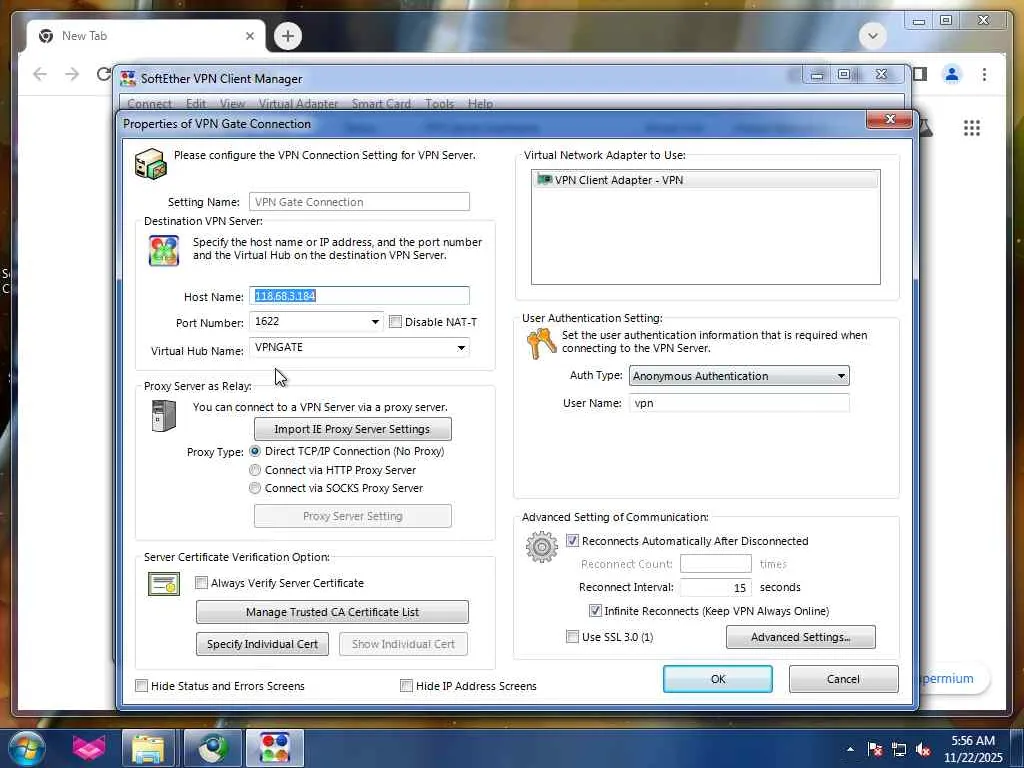Expand the Port Number dropdown
This screenshot has width=1024, height=768.
coord(375,321)
